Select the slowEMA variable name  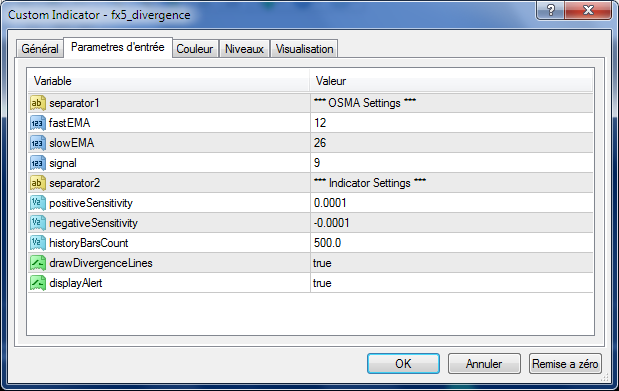71,143
